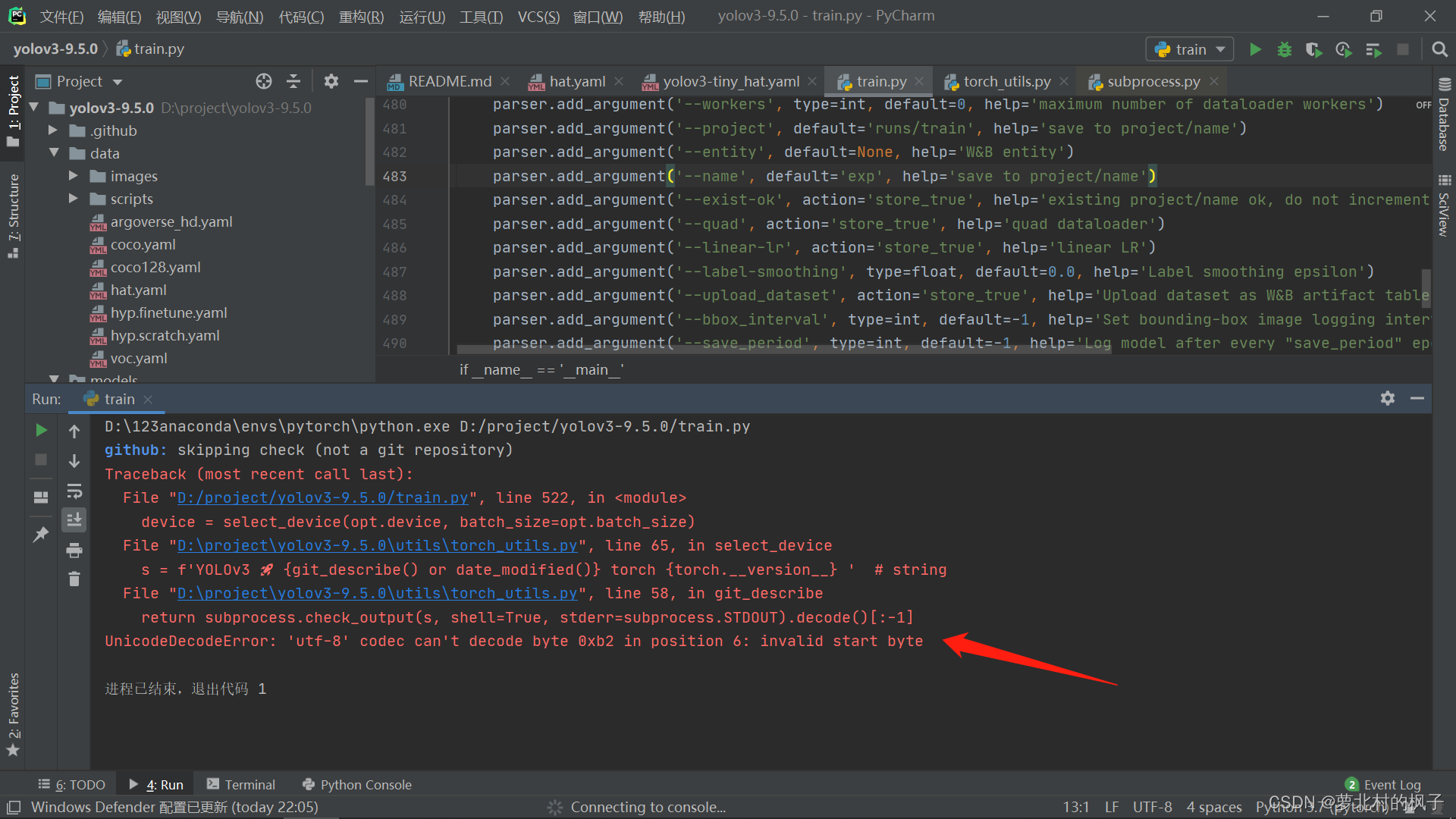Click the LF line separator status entry
This screenshot has height=819, width=1456.
tap(1111, 807)
